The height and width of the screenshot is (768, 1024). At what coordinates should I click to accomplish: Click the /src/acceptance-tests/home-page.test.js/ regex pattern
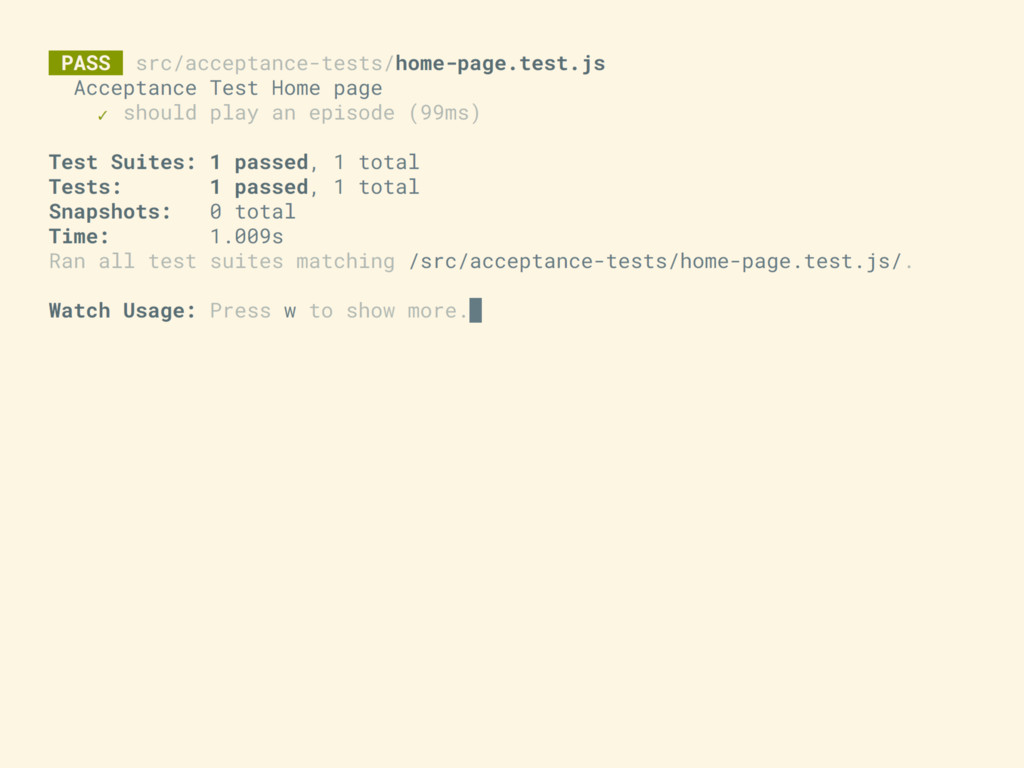[x=655, y=261]
